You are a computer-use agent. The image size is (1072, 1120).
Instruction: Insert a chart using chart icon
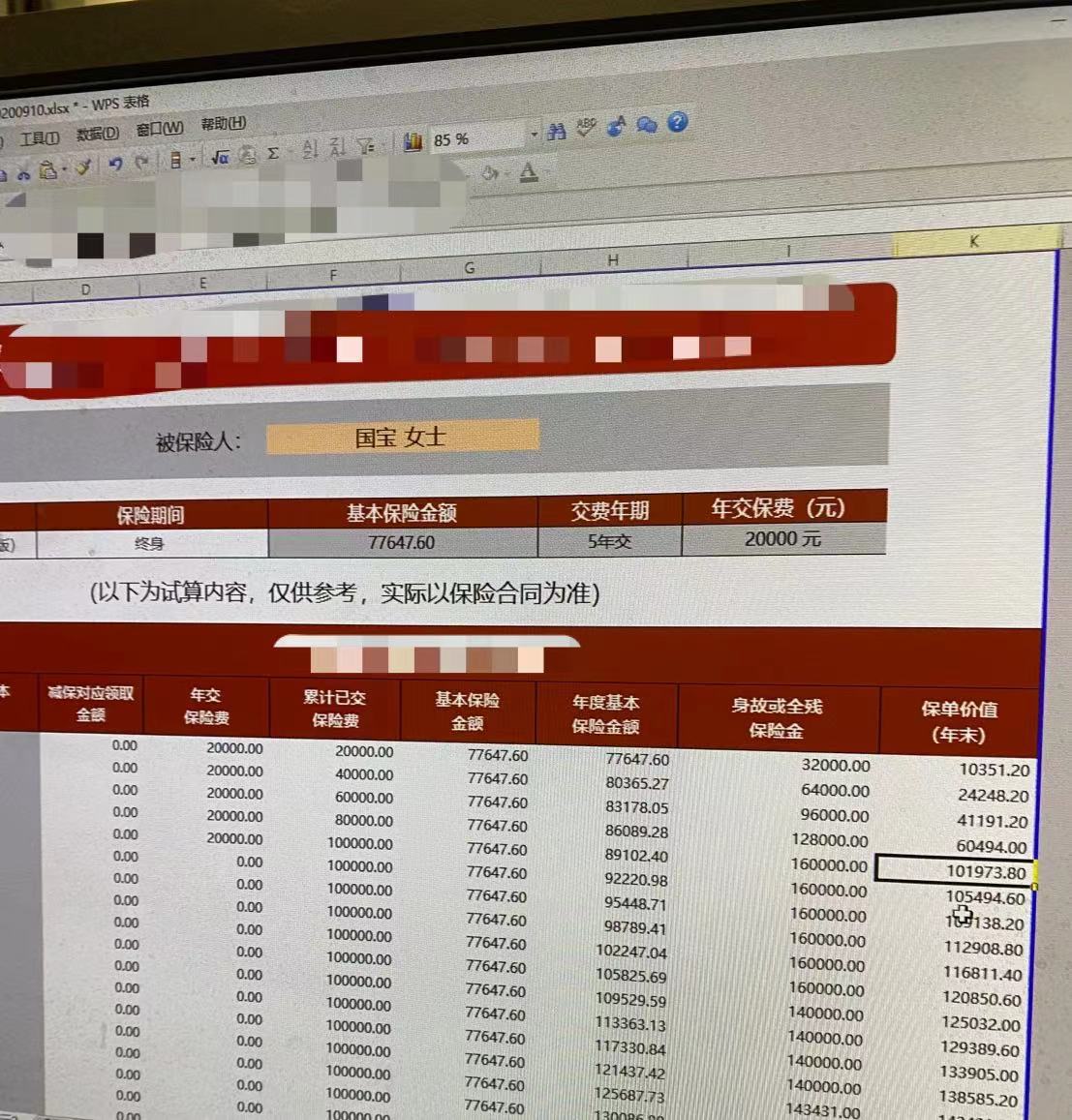pos(413,142)
